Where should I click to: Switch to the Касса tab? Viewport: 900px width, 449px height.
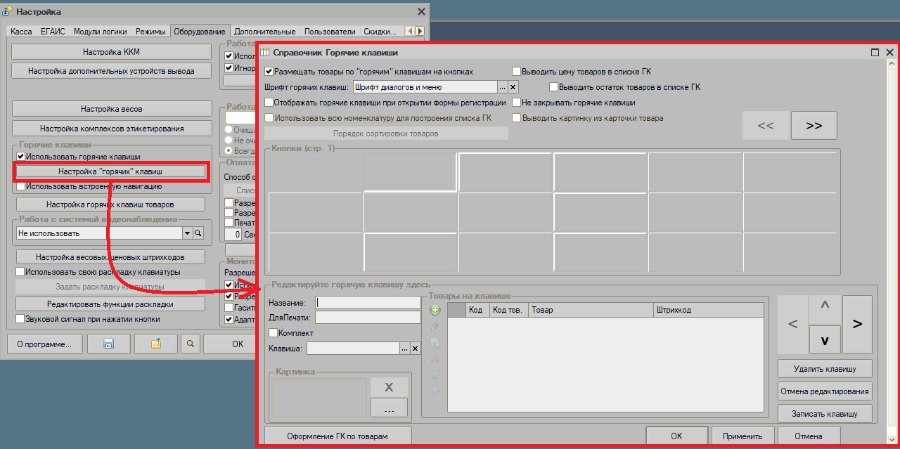pyautogui.click(x=21, y=32)
